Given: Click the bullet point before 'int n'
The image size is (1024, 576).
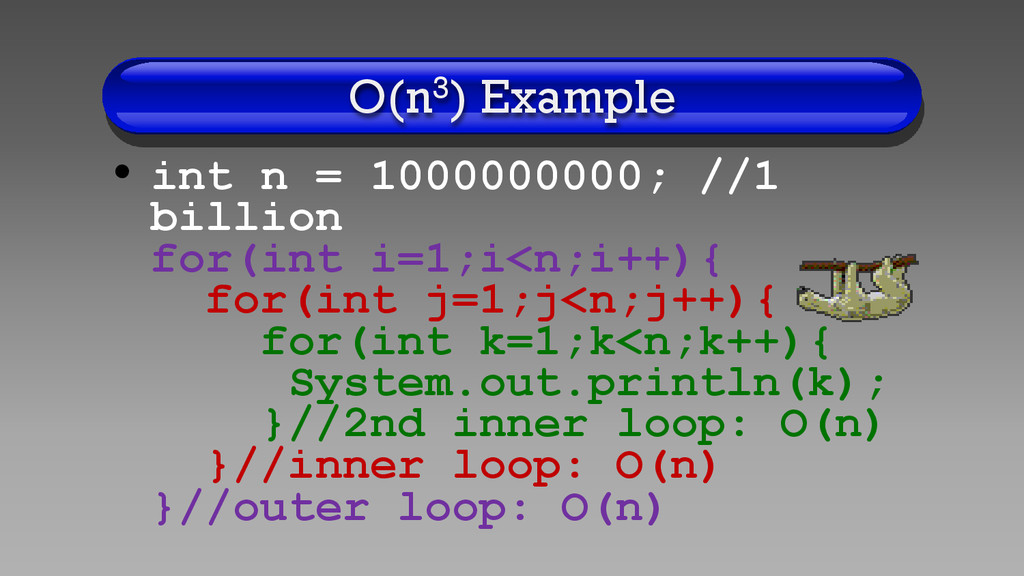Looking at the screenshot, I should tap(122, 172).
